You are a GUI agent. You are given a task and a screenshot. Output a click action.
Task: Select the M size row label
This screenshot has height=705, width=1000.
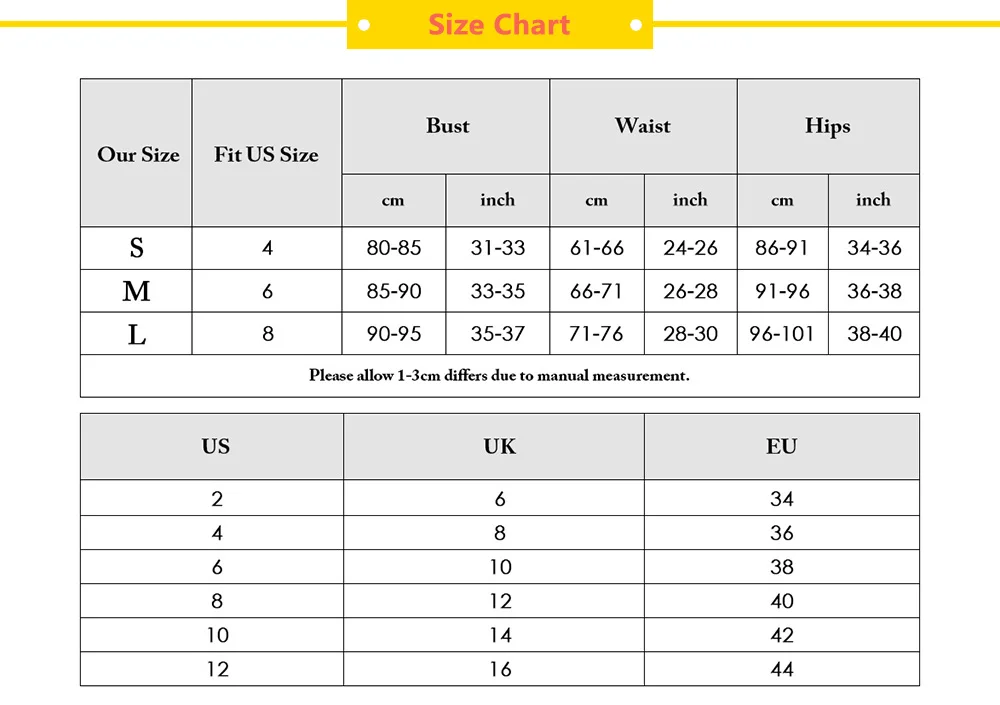(137, 291)
